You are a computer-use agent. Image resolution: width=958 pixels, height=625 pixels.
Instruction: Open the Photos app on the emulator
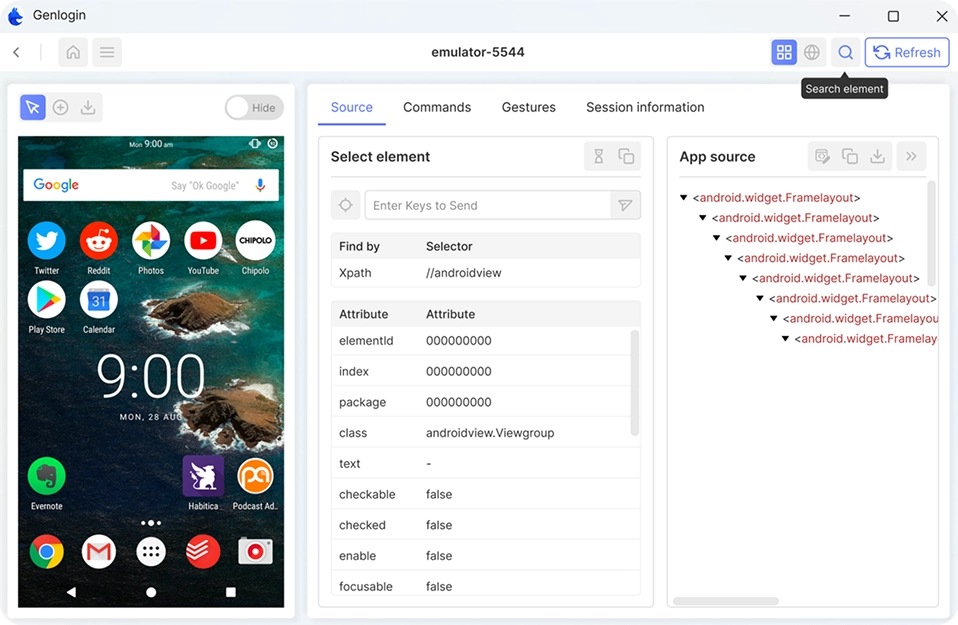pyautogui.click(x=151, y=249)
